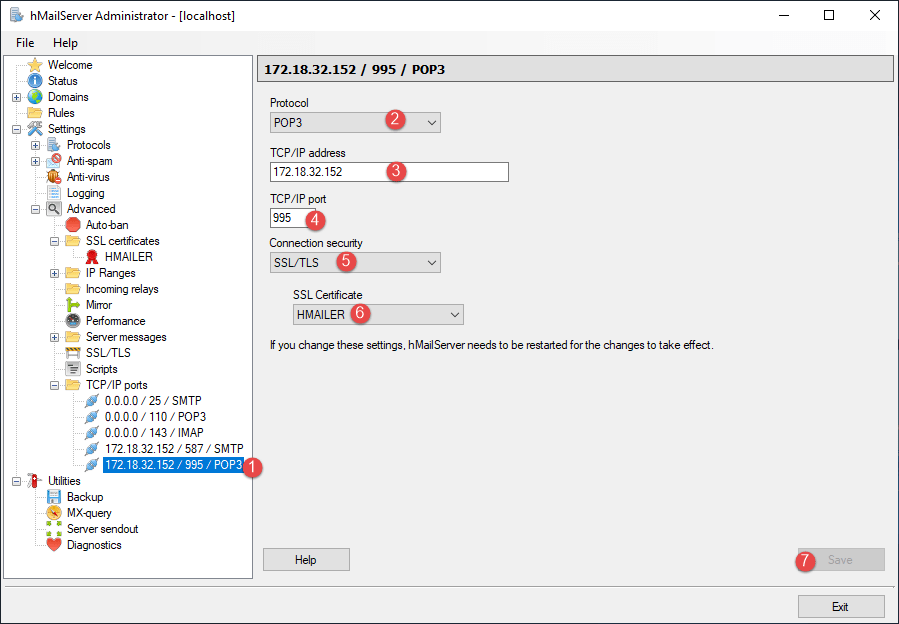Click into the TCP/IP address field

point(388,172)
